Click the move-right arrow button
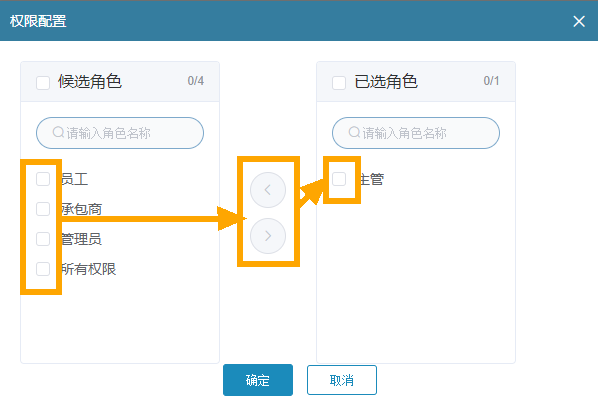 (x=268, y=236)
